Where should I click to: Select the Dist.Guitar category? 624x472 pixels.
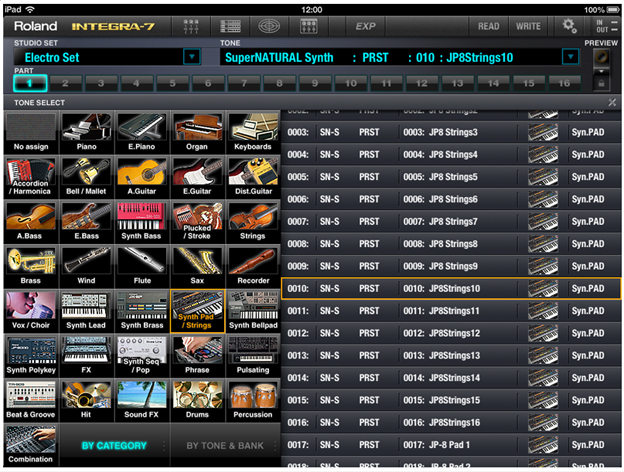pos(253,177)
